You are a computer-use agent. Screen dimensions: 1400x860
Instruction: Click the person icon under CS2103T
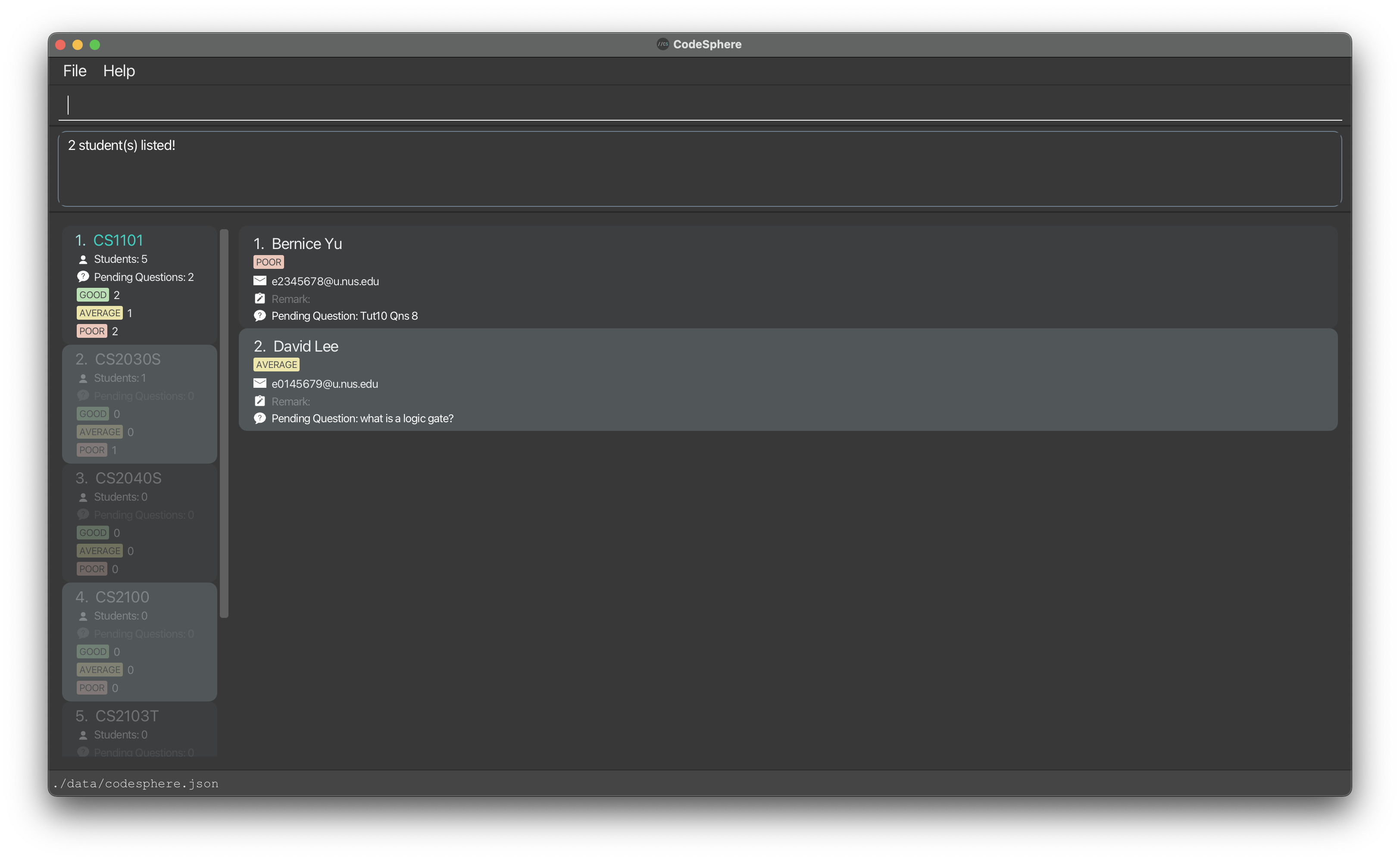(x=83, y=735)
